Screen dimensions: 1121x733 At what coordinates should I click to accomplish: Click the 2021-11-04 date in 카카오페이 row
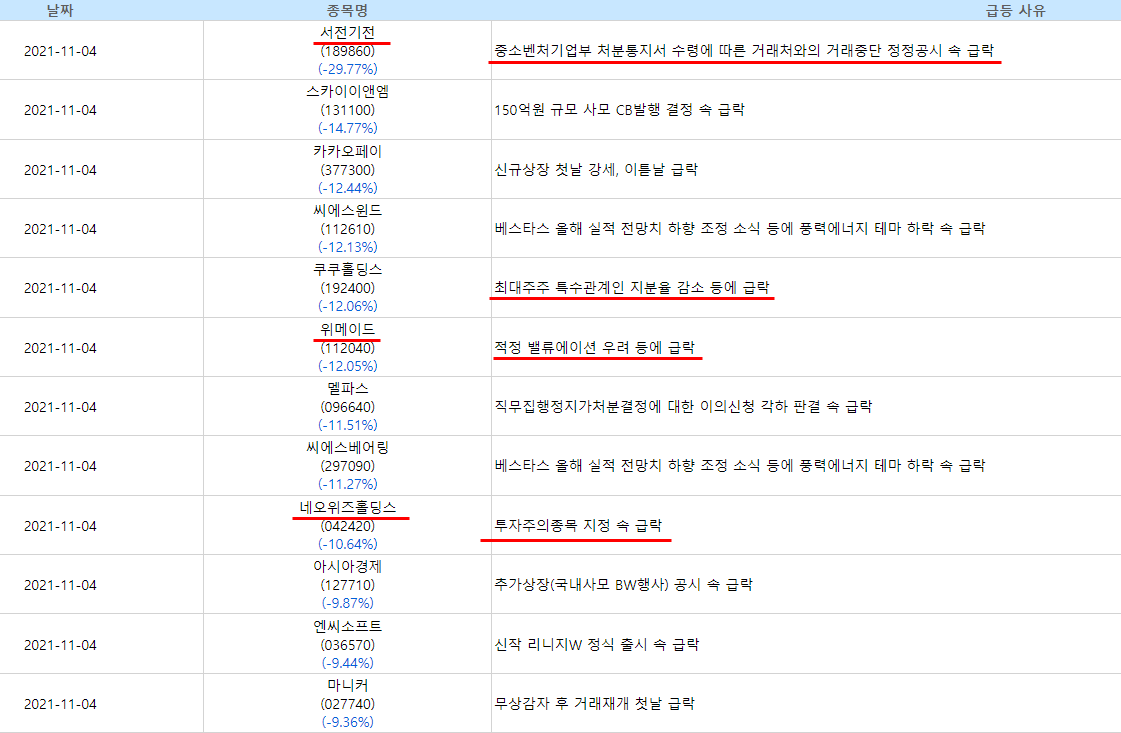coord(60,170)
